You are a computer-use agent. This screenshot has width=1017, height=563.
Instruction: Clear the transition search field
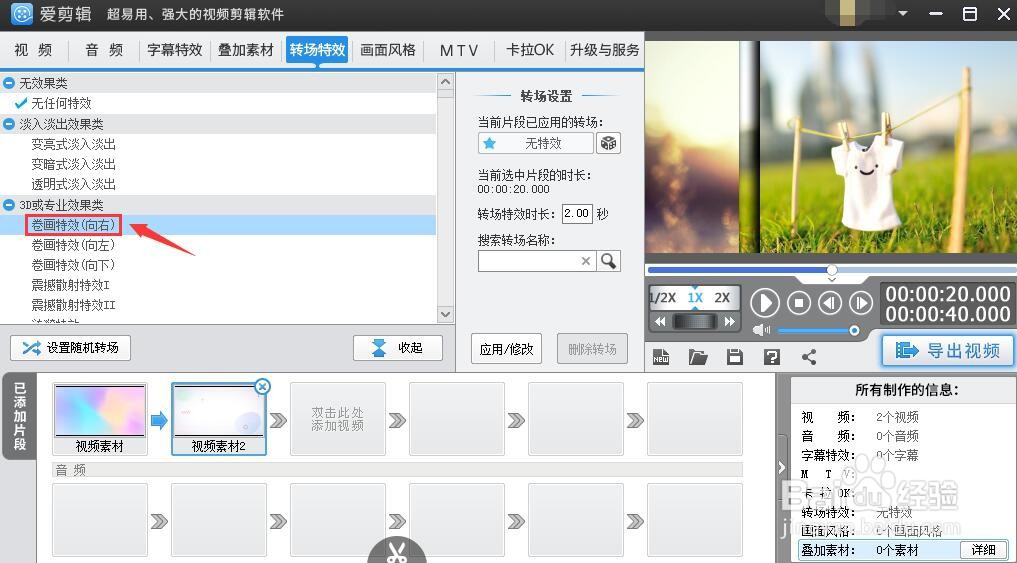point(586,261)
